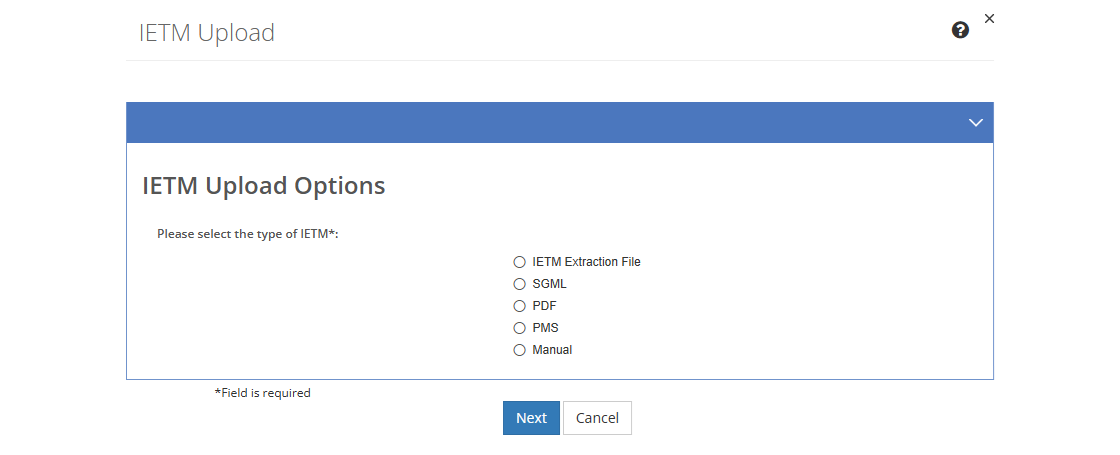Choose the PDF radio option

tap(519, 306)
